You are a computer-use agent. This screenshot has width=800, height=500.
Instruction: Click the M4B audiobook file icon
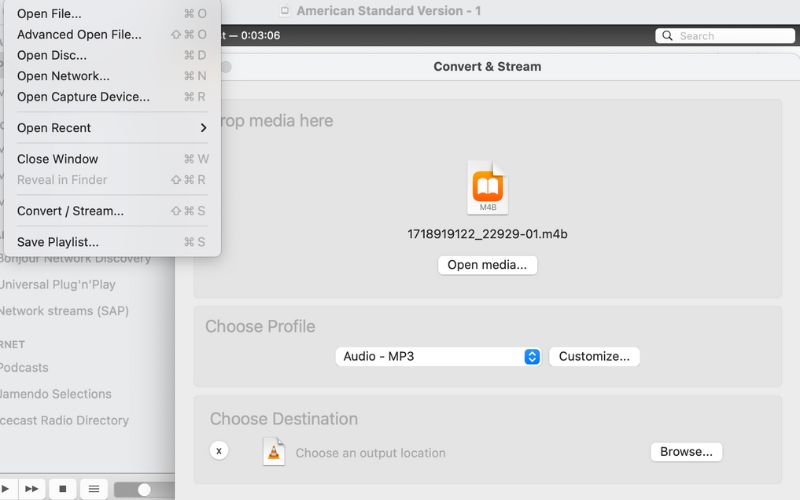488,188
